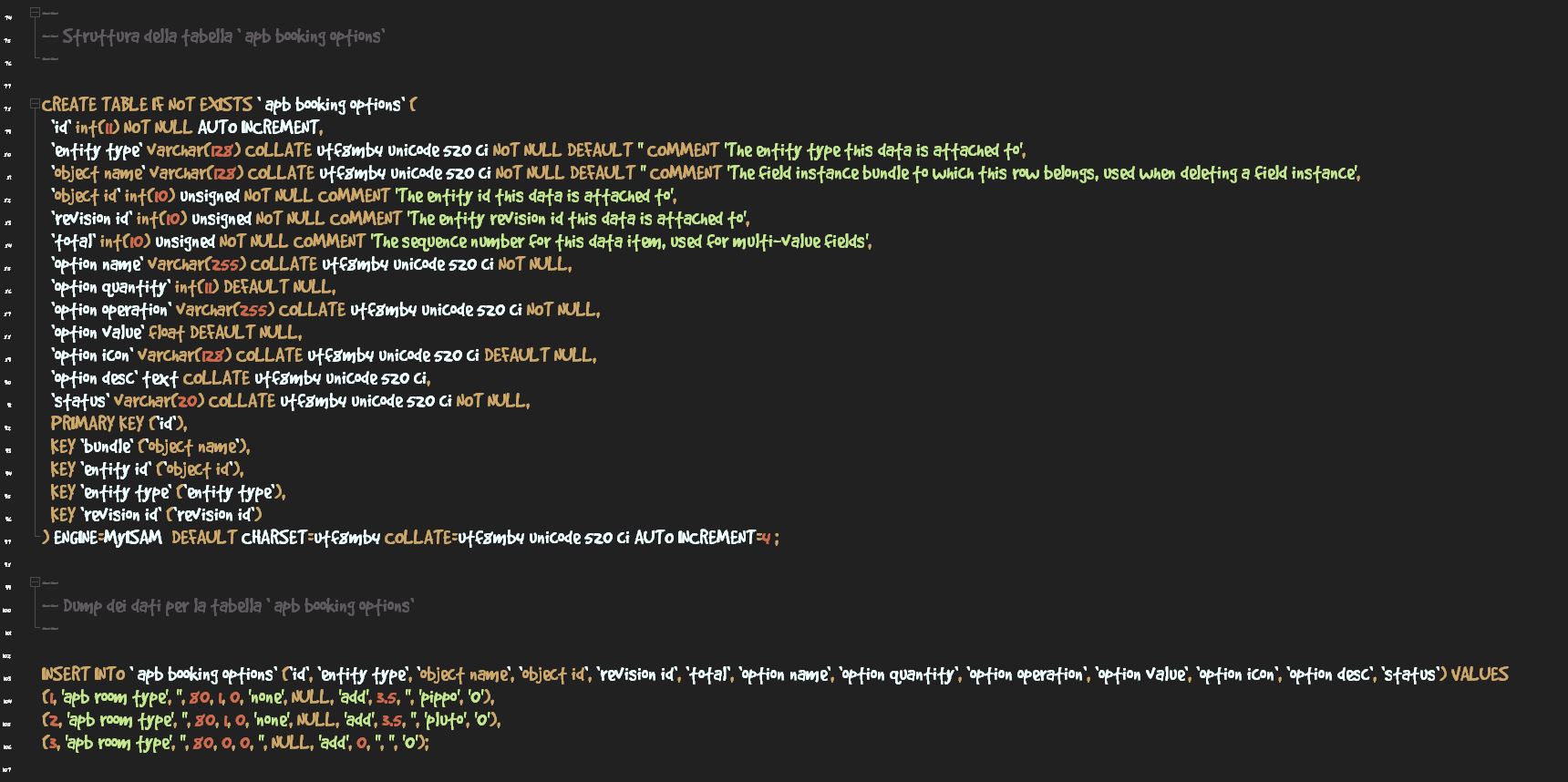Click 'DEFAULT CHARSET=utf8mb4' text
The height and width of the screenshot is (782, 1568).
[276, 538]
